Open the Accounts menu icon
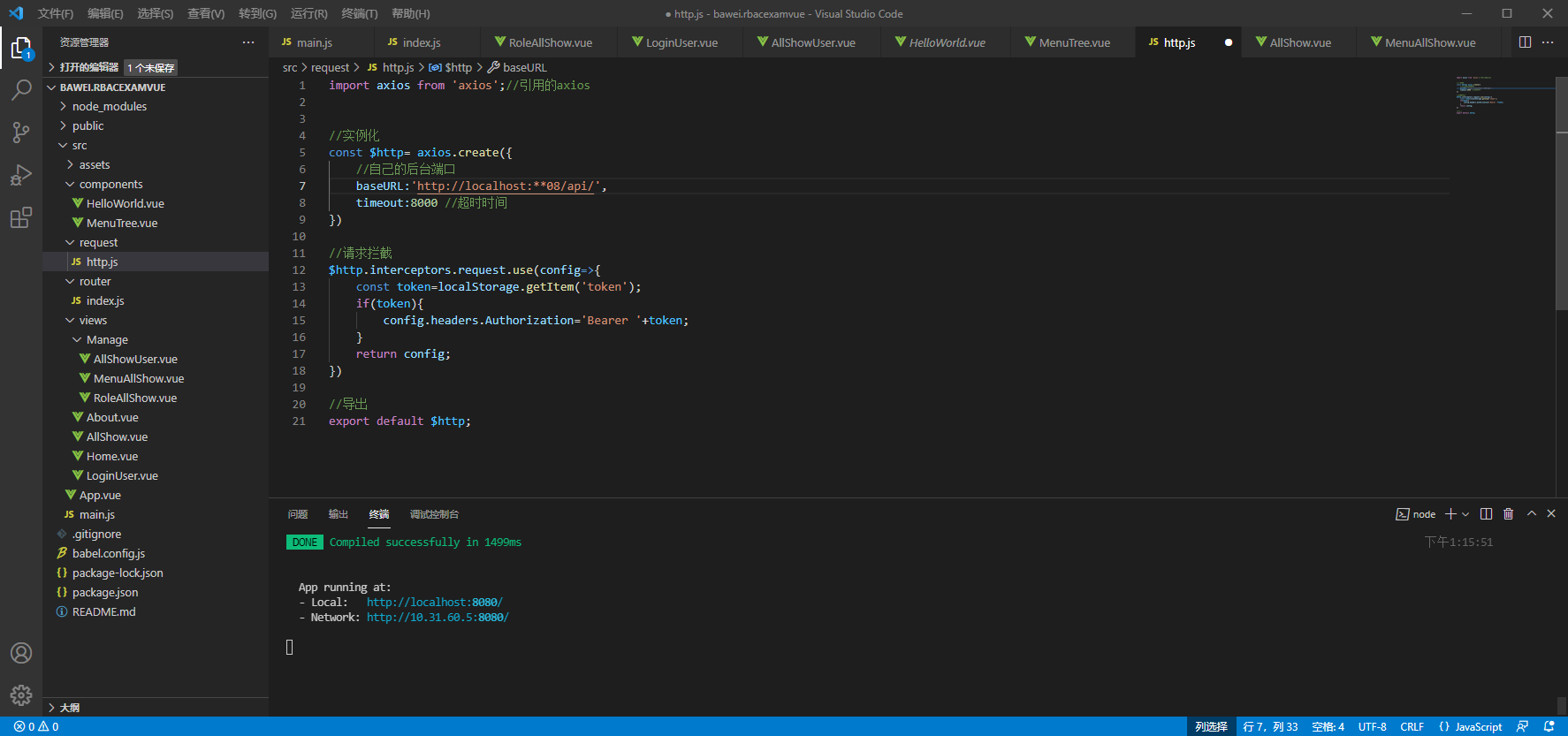Image resolution: width=1568 pixels, height=736 pixels. point(21,653)
